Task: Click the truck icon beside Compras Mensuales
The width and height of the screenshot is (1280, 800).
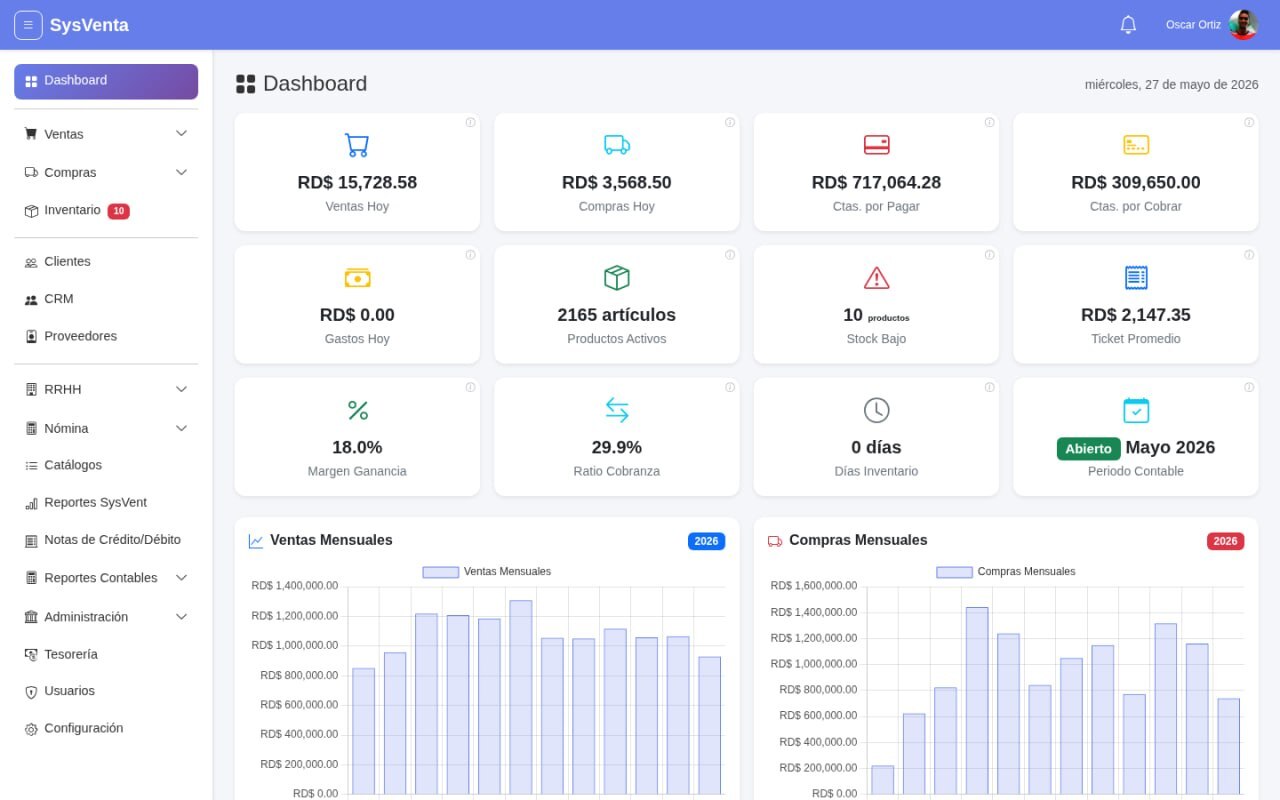Action: (x=775, y=541)
